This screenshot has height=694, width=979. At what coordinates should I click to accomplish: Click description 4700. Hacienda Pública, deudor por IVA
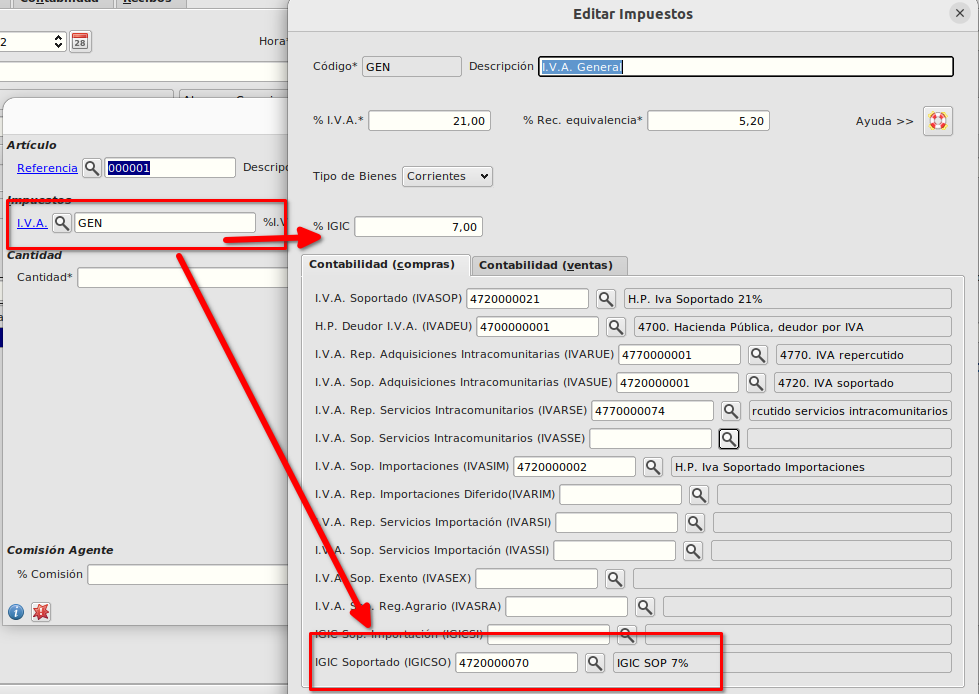[x=793, y=326]
